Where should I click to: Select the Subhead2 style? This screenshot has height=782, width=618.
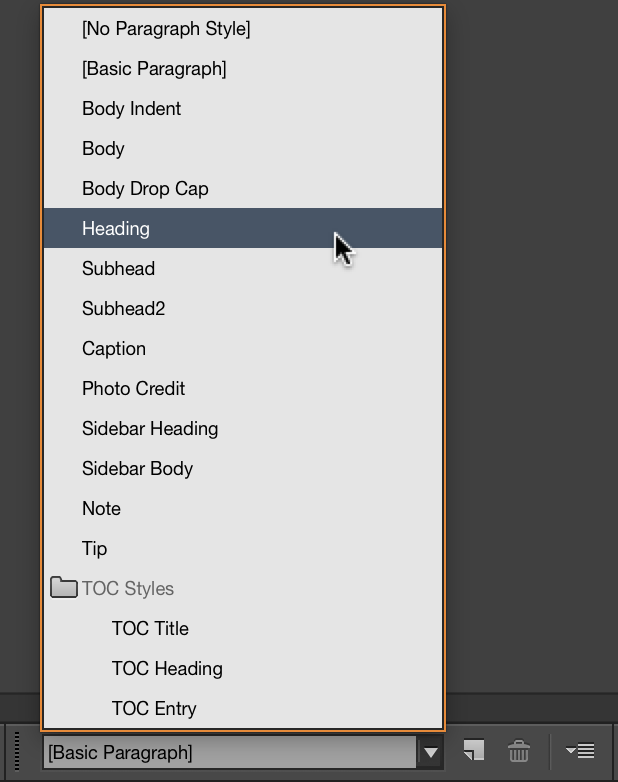point(123,309)
